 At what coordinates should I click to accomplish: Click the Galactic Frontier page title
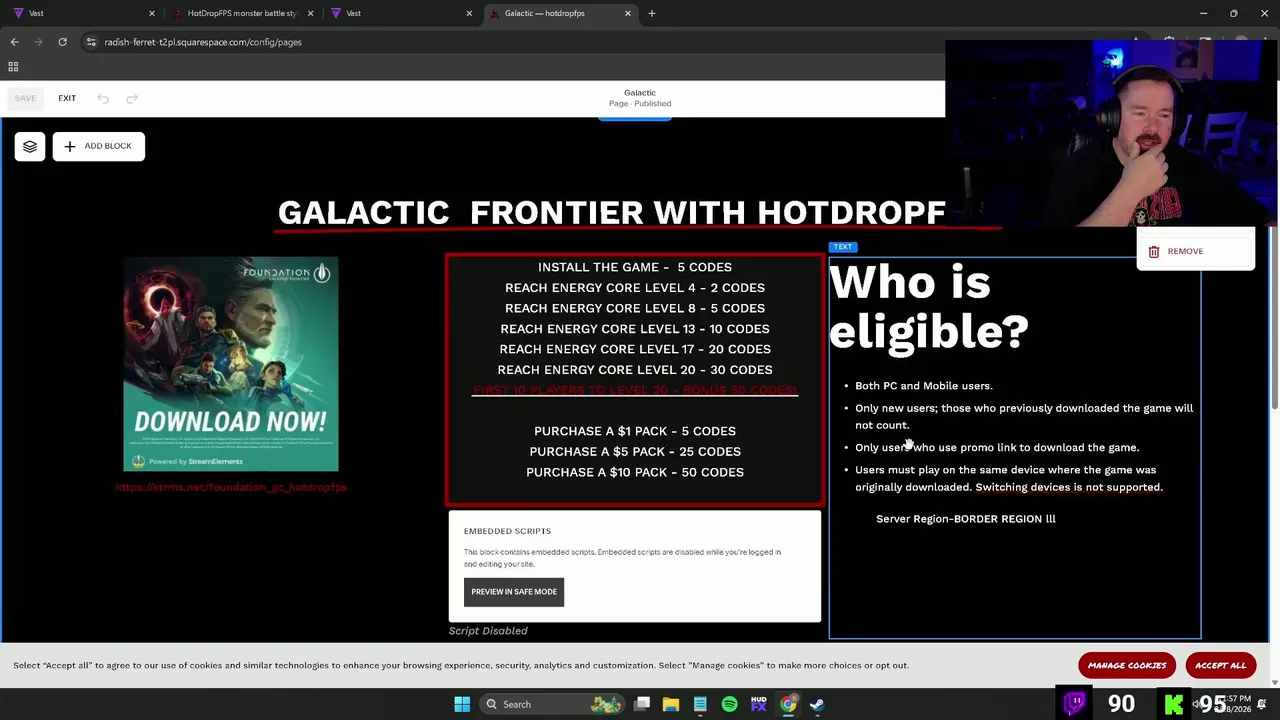[x=611, y=212]
